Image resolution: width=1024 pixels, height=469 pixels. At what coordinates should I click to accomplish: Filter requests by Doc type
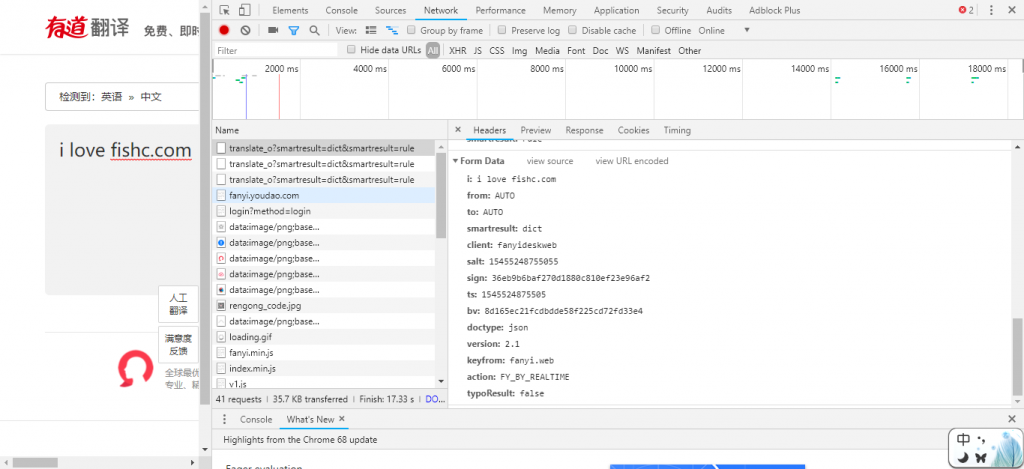click(x=600, y=50)
